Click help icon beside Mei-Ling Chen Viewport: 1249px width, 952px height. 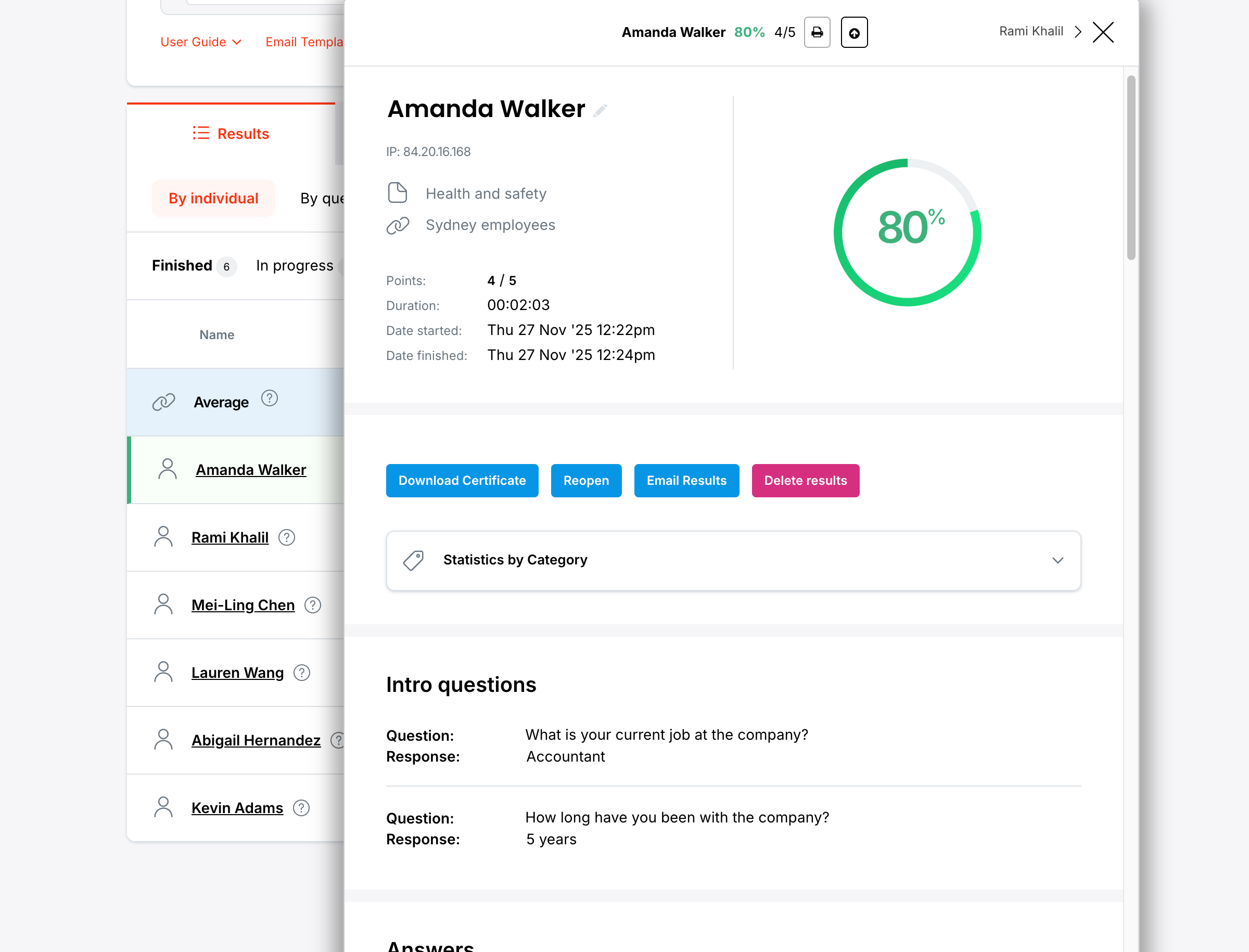[313, 605]
